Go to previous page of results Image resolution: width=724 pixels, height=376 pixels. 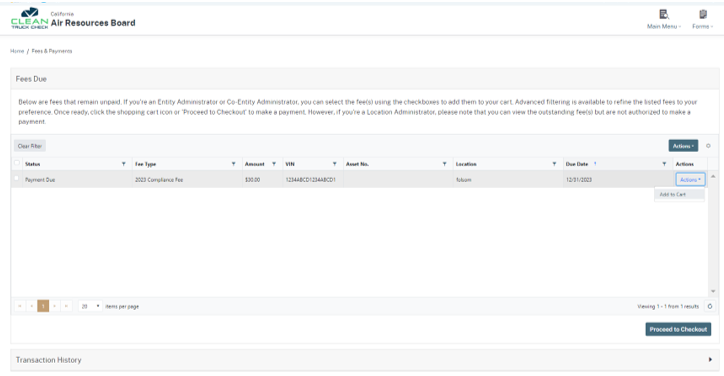pos(31,306)
